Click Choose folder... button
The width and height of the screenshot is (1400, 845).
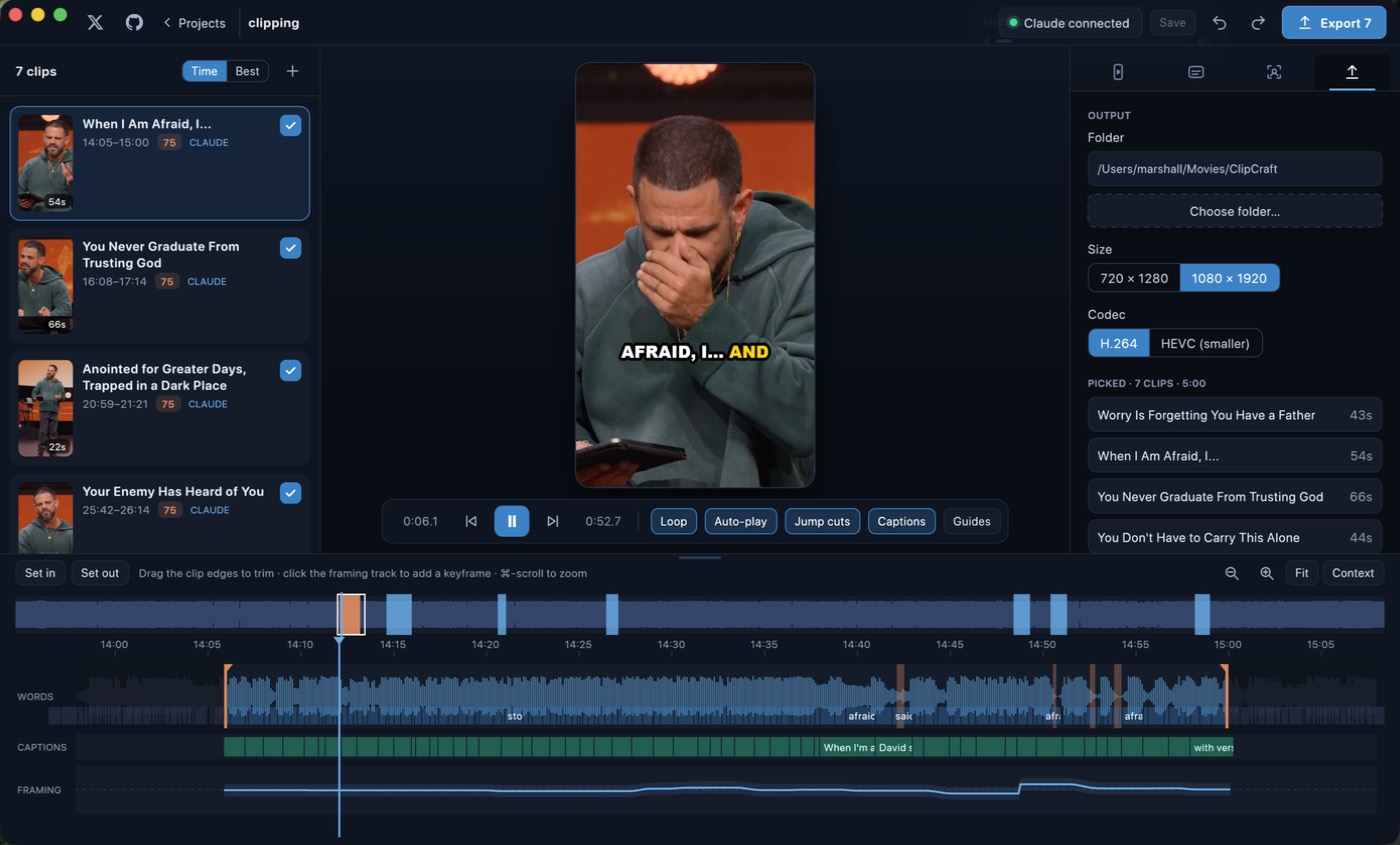1234,211
